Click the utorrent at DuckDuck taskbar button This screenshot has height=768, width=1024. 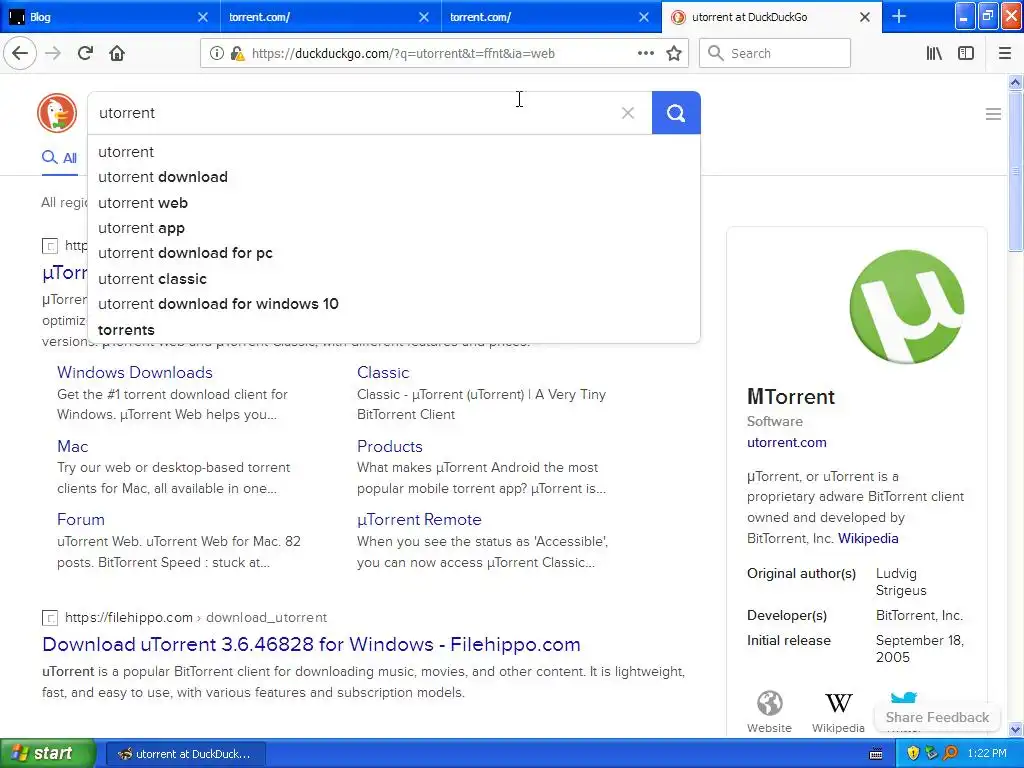point(185,754)
